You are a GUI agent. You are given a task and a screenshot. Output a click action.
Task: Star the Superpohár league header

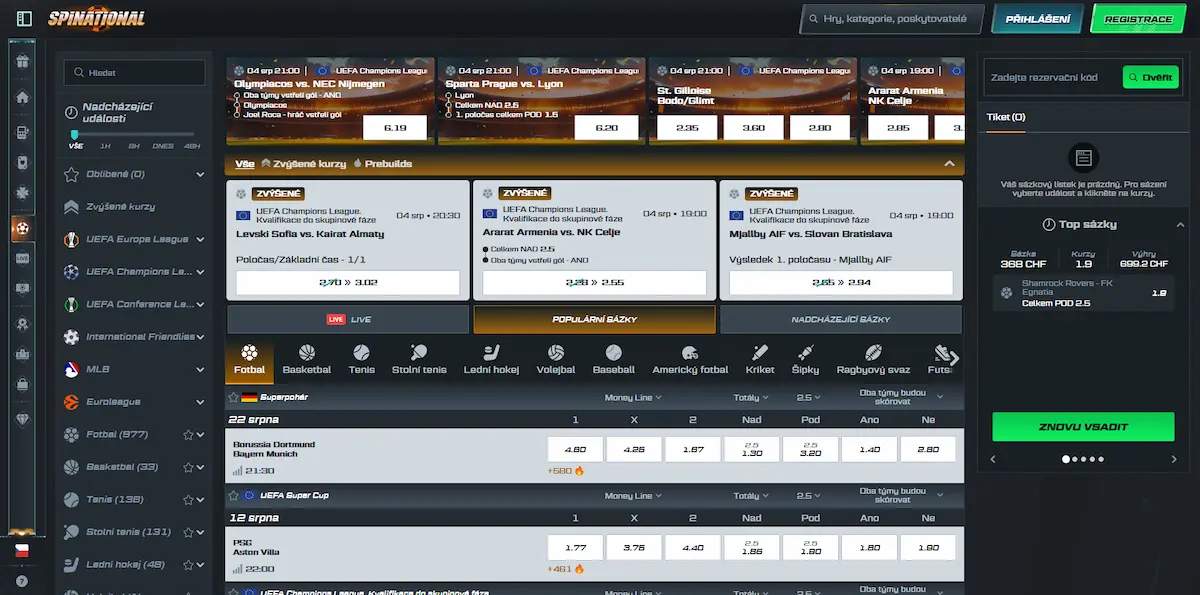click(234, 398)
